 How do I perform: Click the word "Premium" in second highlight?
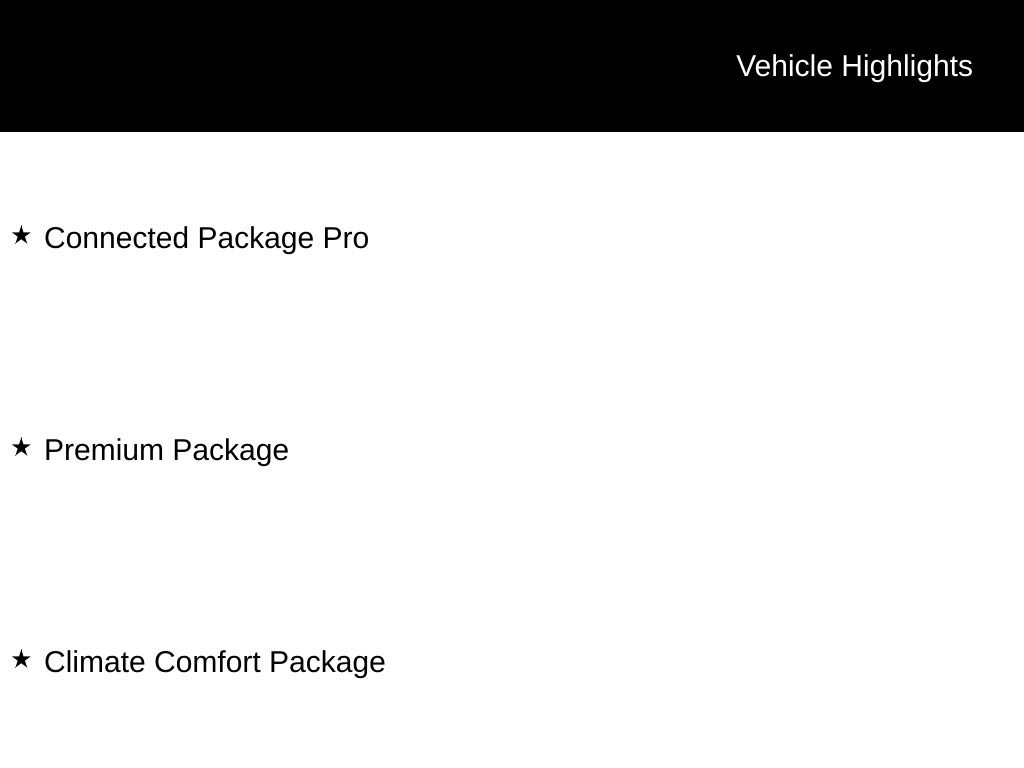coord(104,450)
